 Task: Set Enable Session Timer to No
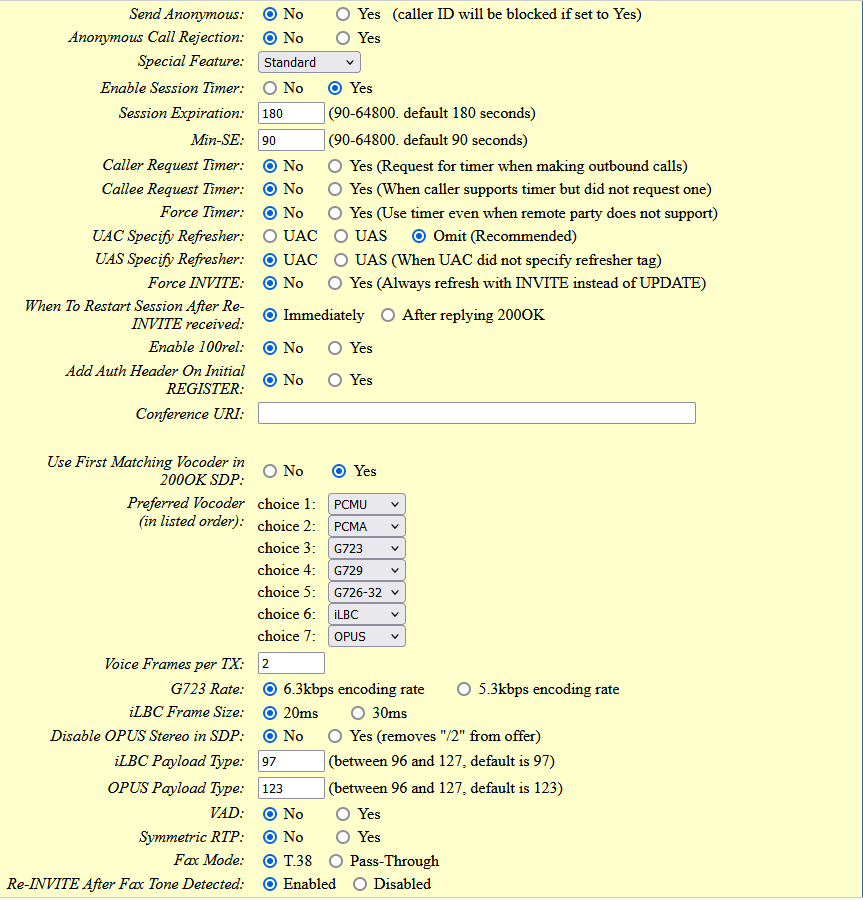(270, 88)
